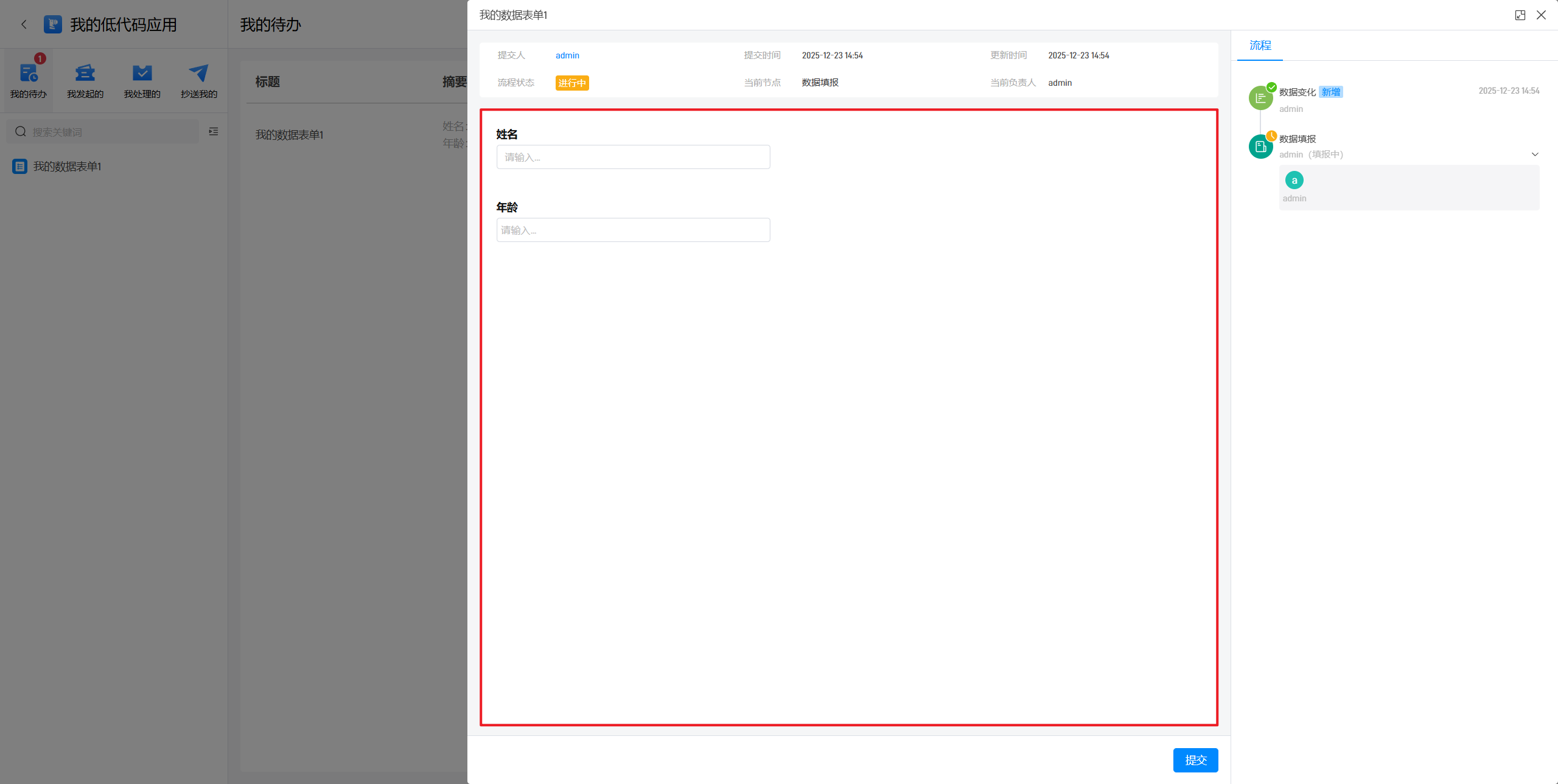Open the 抄送我的 paper-plane icon
Viewport: 1558px width, 784px height.
point(198,74)
